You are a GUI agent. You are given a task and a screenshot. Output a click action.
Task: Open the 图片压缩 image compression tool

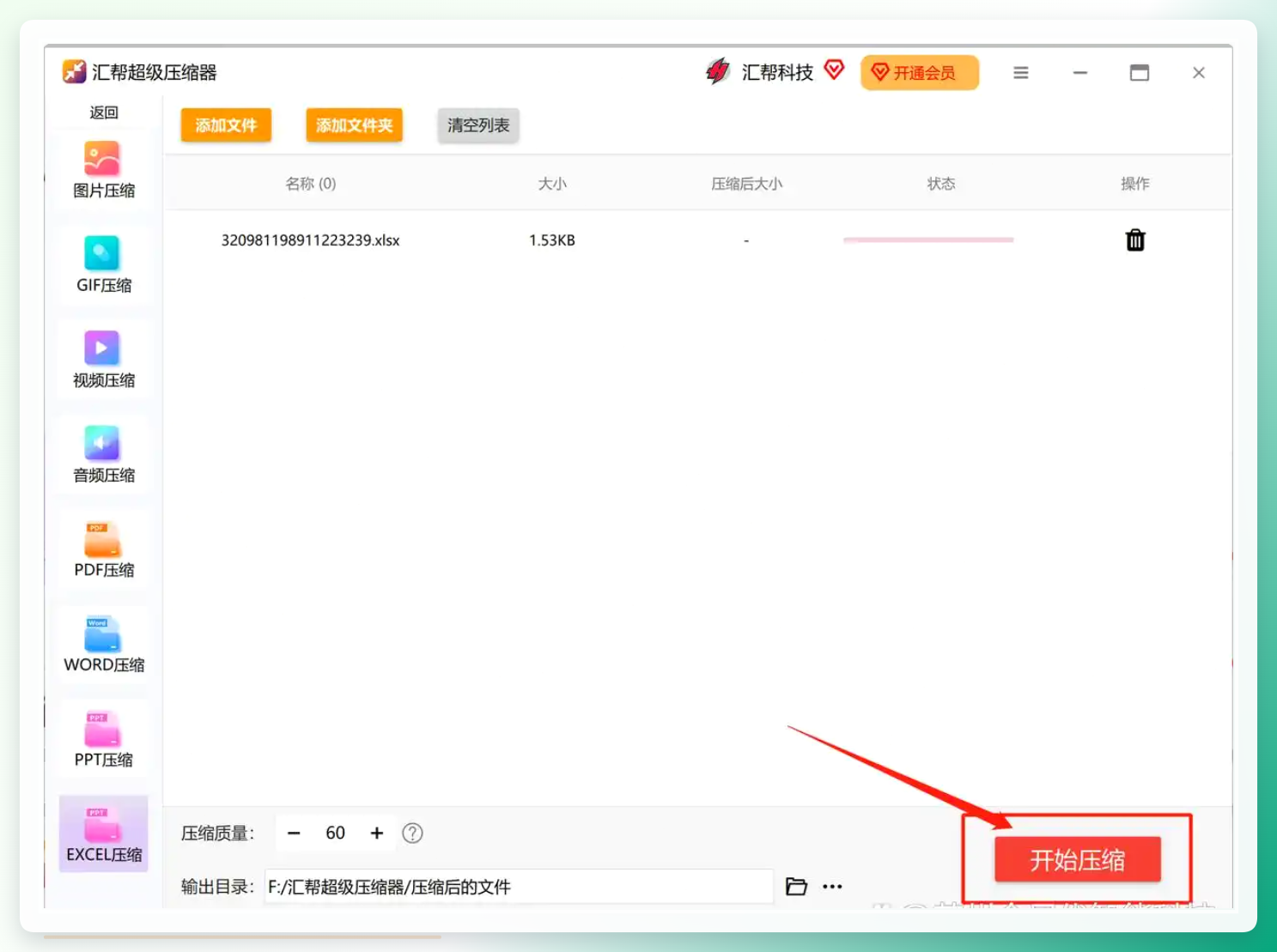click(x=103, y=170)
